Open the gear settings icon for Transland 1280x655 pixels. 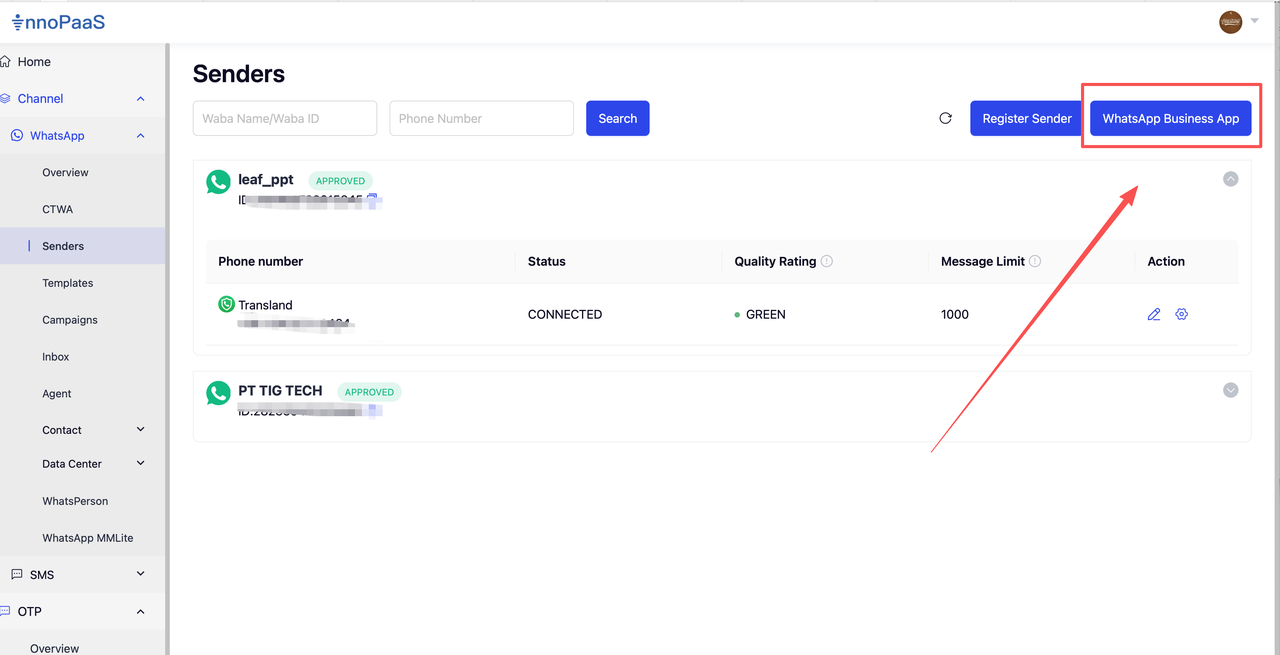click(1182, 314)
